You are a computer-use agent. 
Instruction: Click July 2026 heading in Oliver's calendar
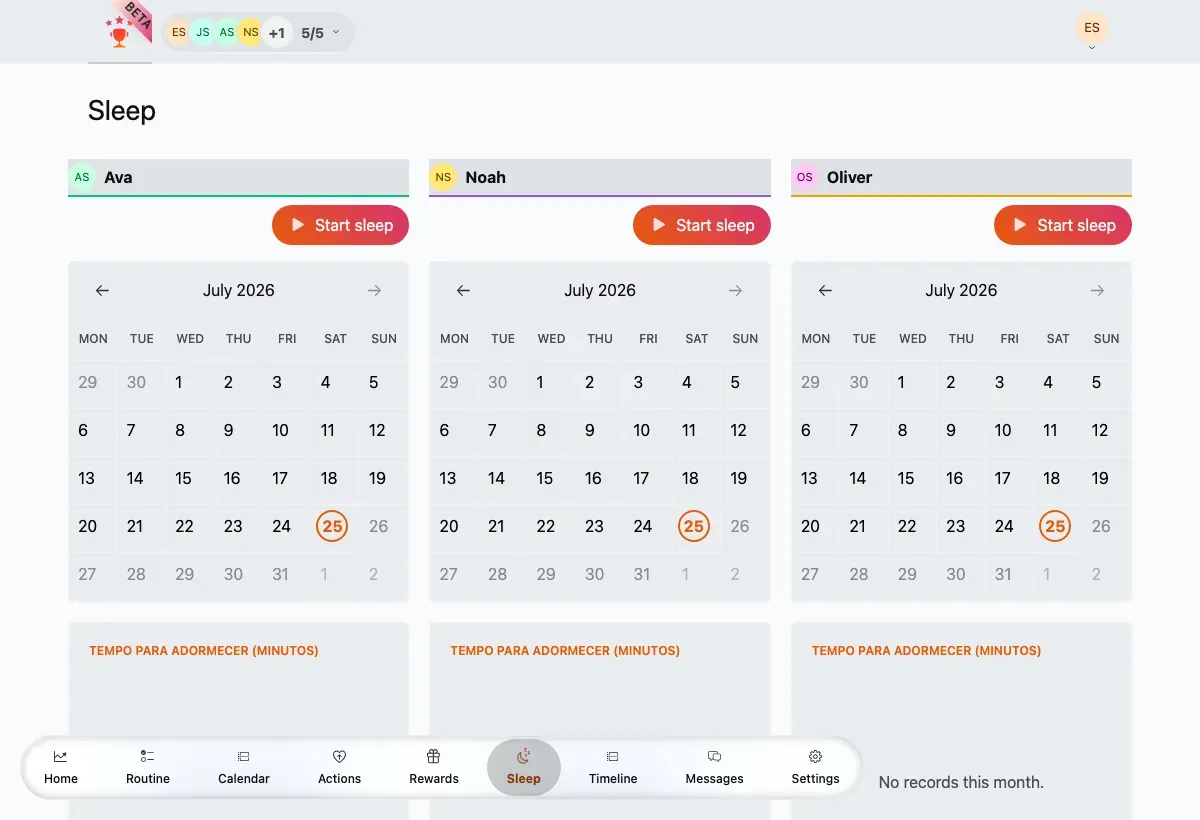pos(961,290)
